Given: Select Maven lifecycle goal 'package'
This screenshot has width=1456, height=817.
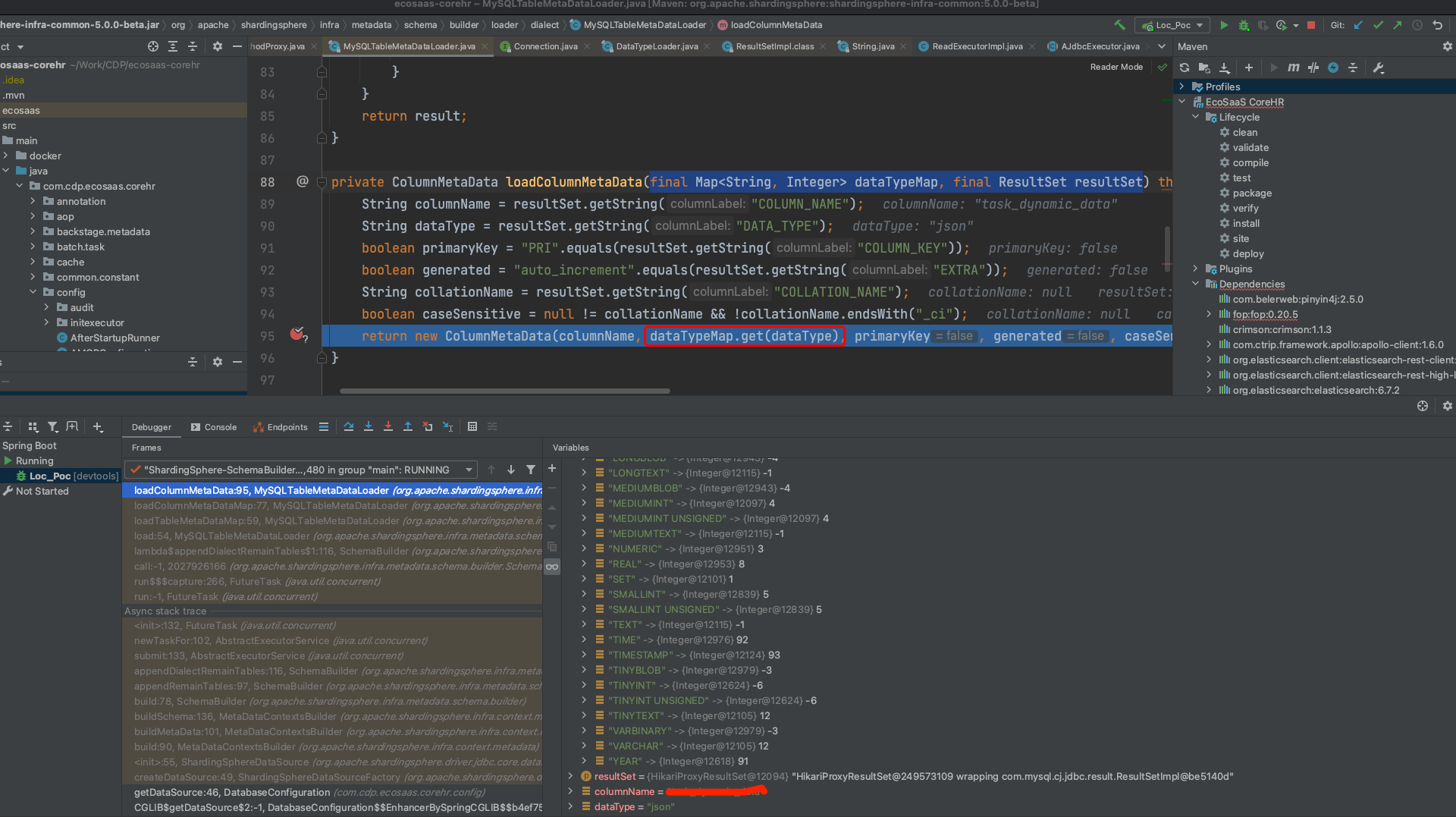Looking at the screenshot, I should (1252, 193).
